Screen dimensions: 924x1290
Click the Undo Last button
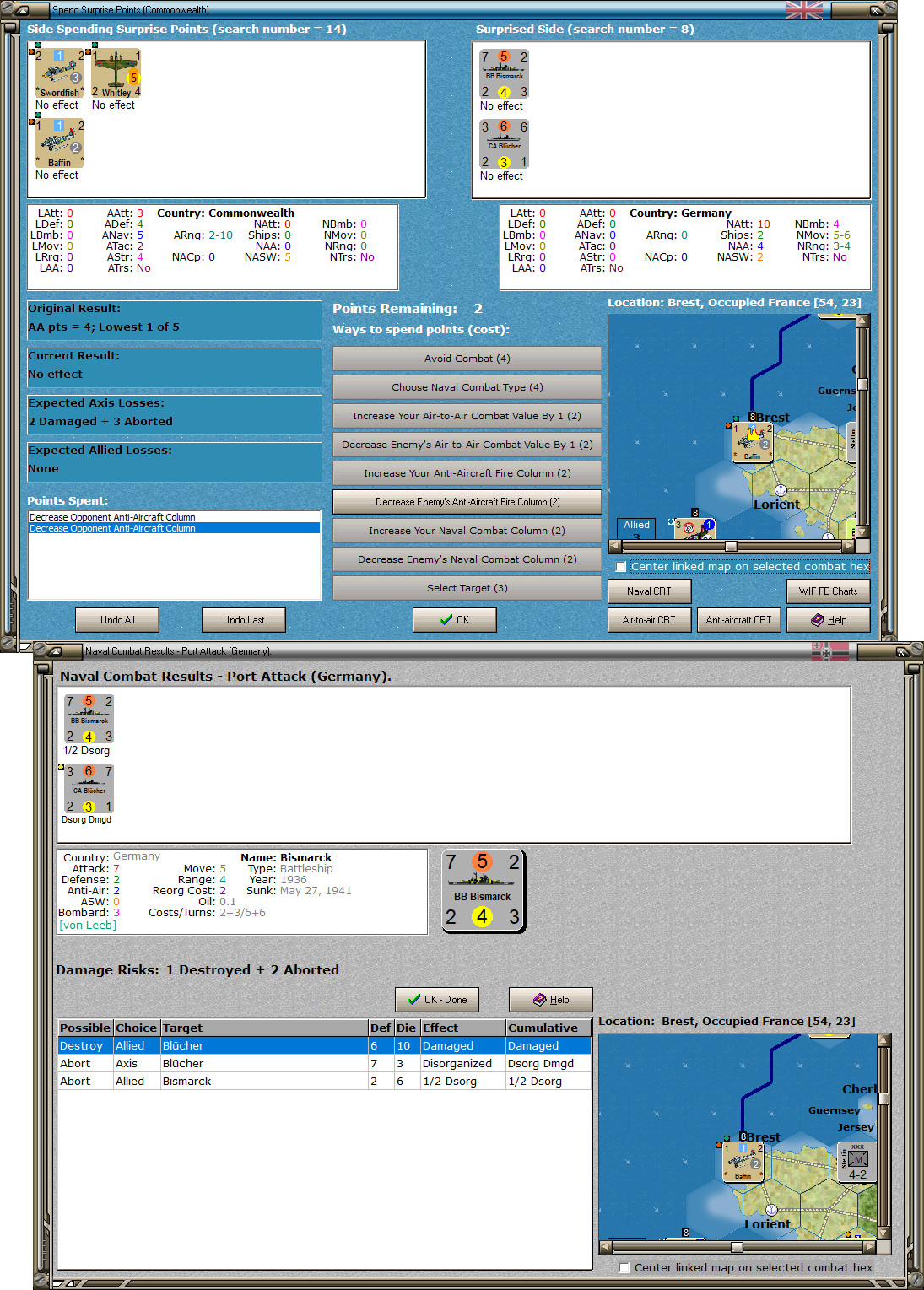pyautogui.click(x=244, y=620)
